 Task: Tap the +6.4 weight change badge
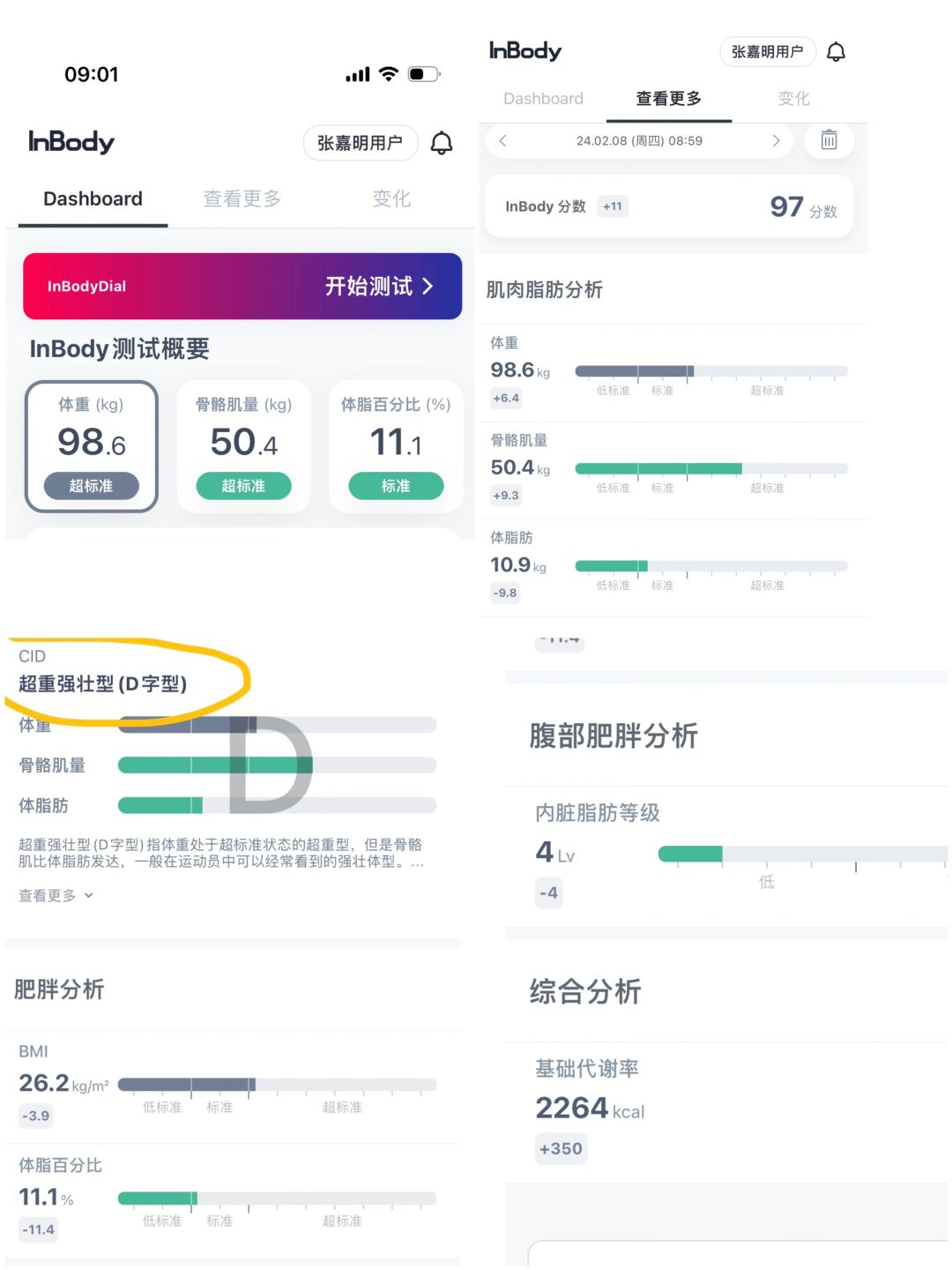coord(506,398)
